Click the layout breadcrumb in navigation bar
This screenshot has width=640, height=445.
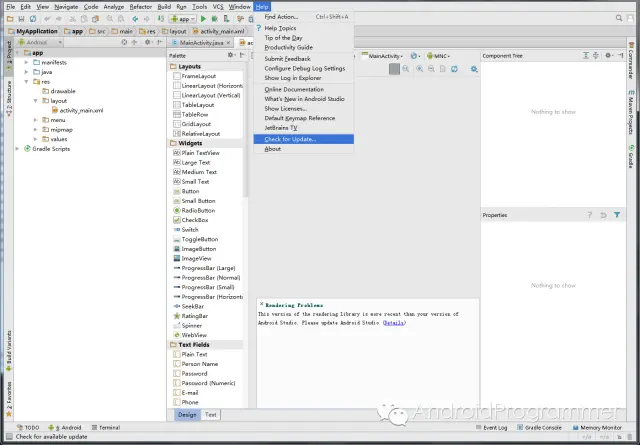pyautogui.click(x=174, y=31)
